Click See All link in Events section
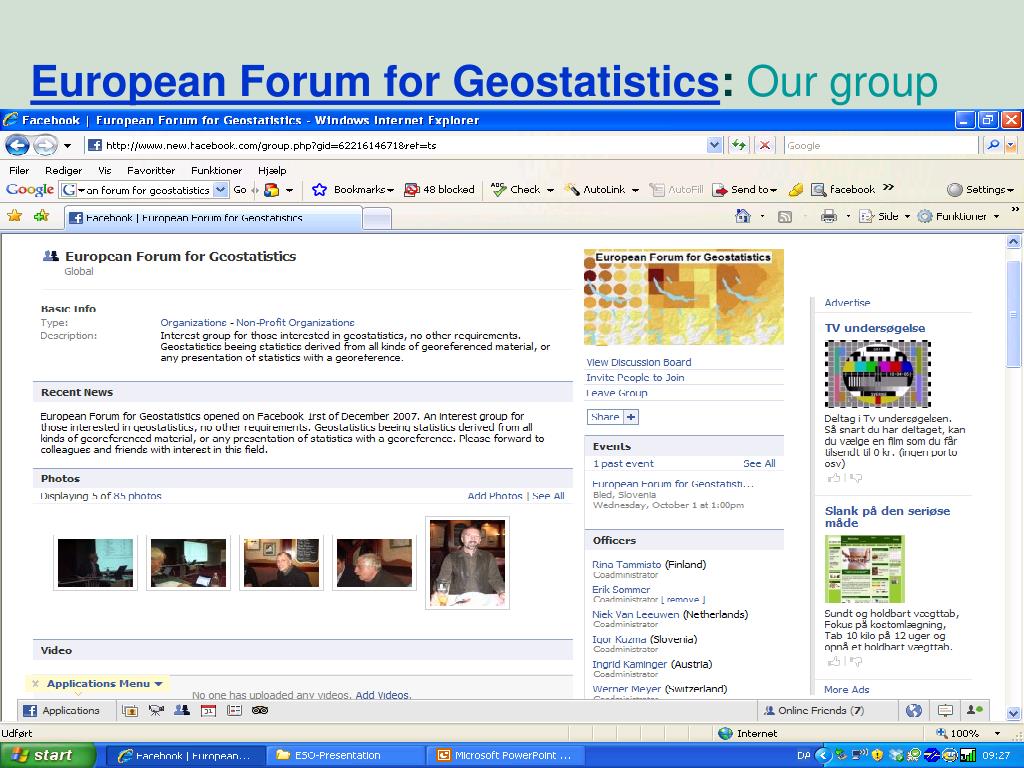 [x=759, y=463]
